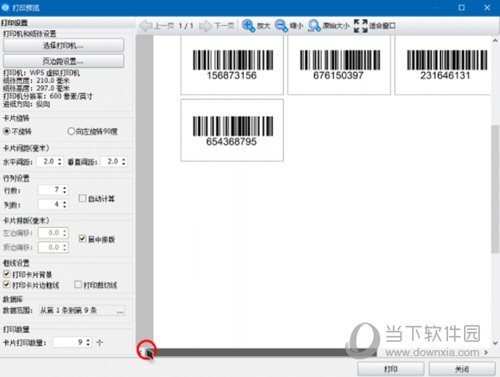Viewport: 500px width, 377px height.
Task: Go to previous page arrow icon
Action: tap(146, 26)
